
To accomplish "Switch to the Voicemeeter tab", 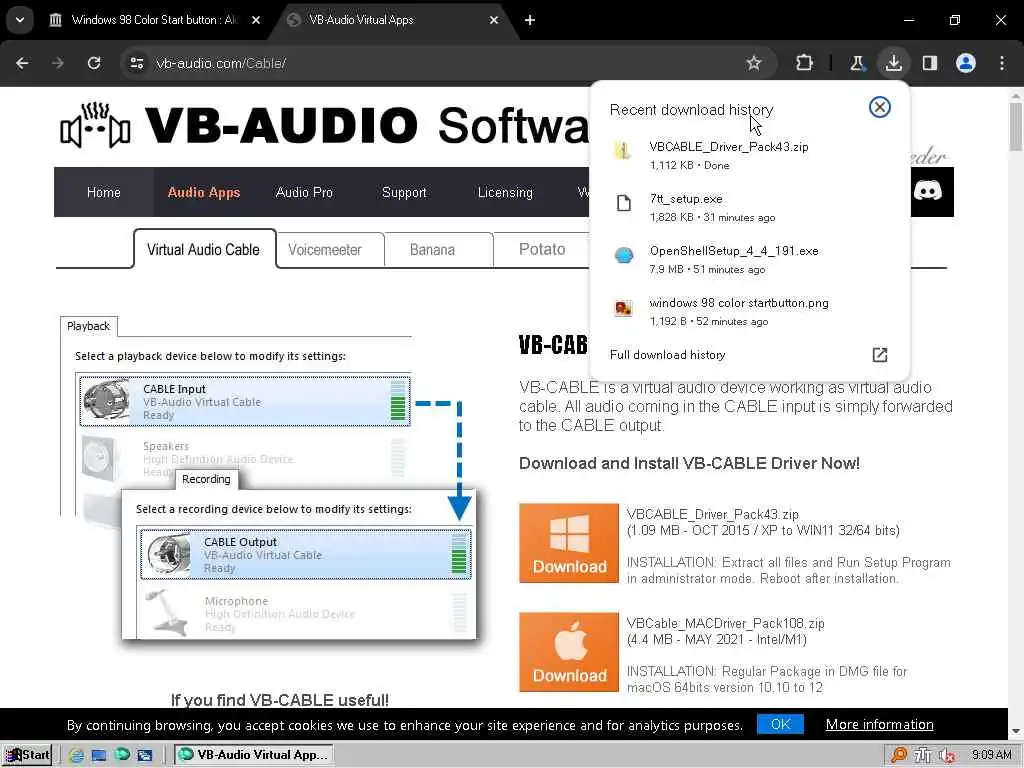I will point(325,249).
